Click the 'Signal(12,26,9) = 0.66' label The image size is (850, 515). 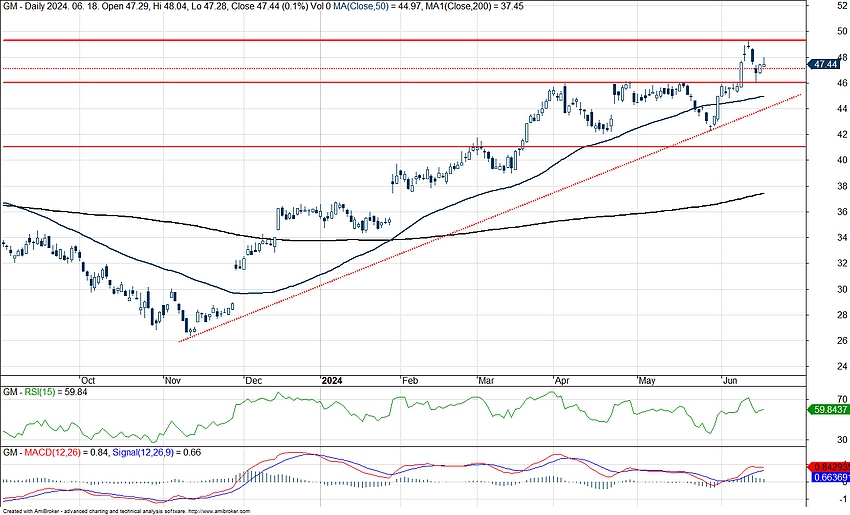[156, 452]
